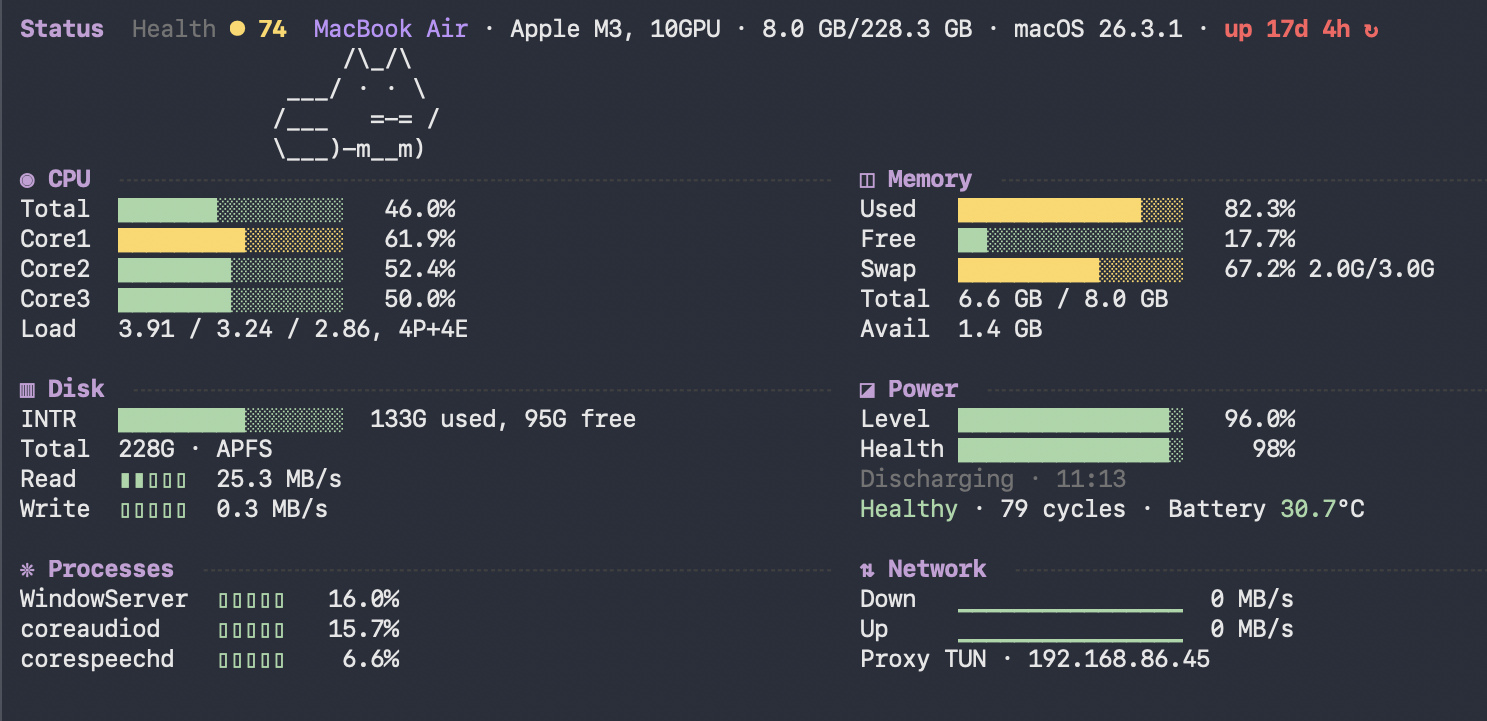Select the corespeechd process entry

(x=97, y=660)
